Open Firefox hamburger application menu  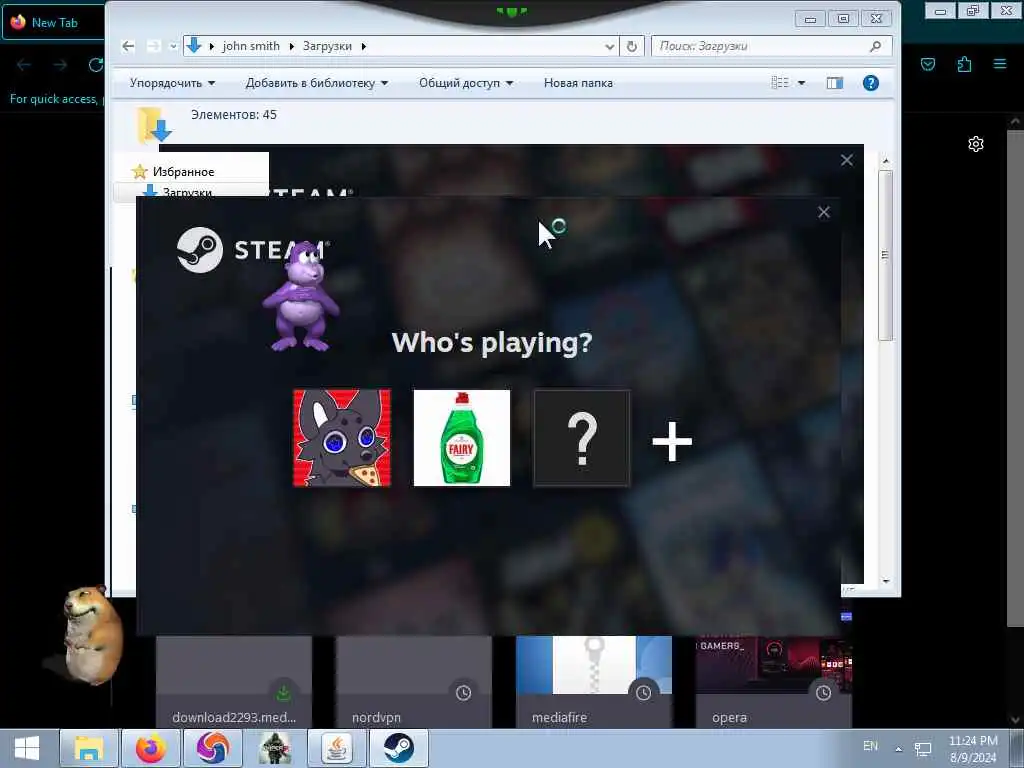tap(1000, 64)
